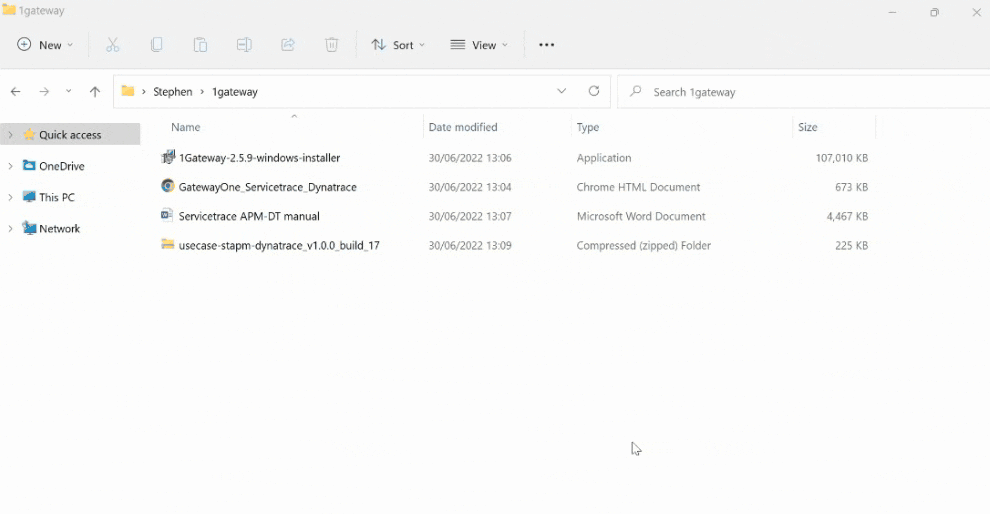The height and width of the screenshot is (514, 990).
Task: Select file usecase-stapm-dynatrace_v1.0.0_build_17
Action: 279,245
